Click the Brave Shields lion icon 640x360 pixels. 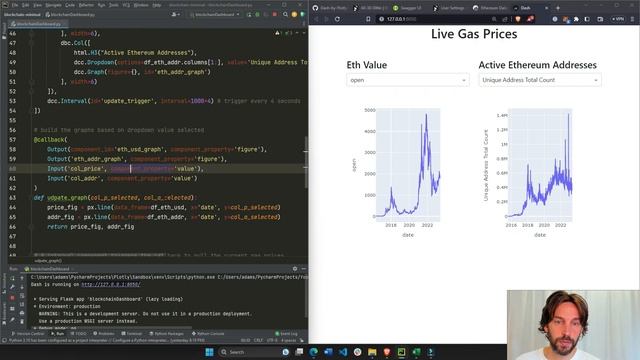tap(518, 19)
